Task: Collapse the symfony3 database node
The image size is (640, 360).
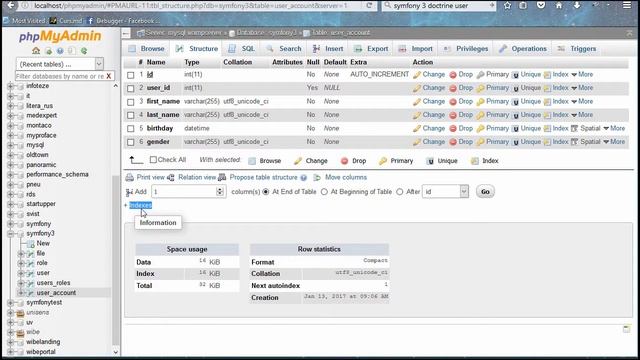Action: pos(11,234)
